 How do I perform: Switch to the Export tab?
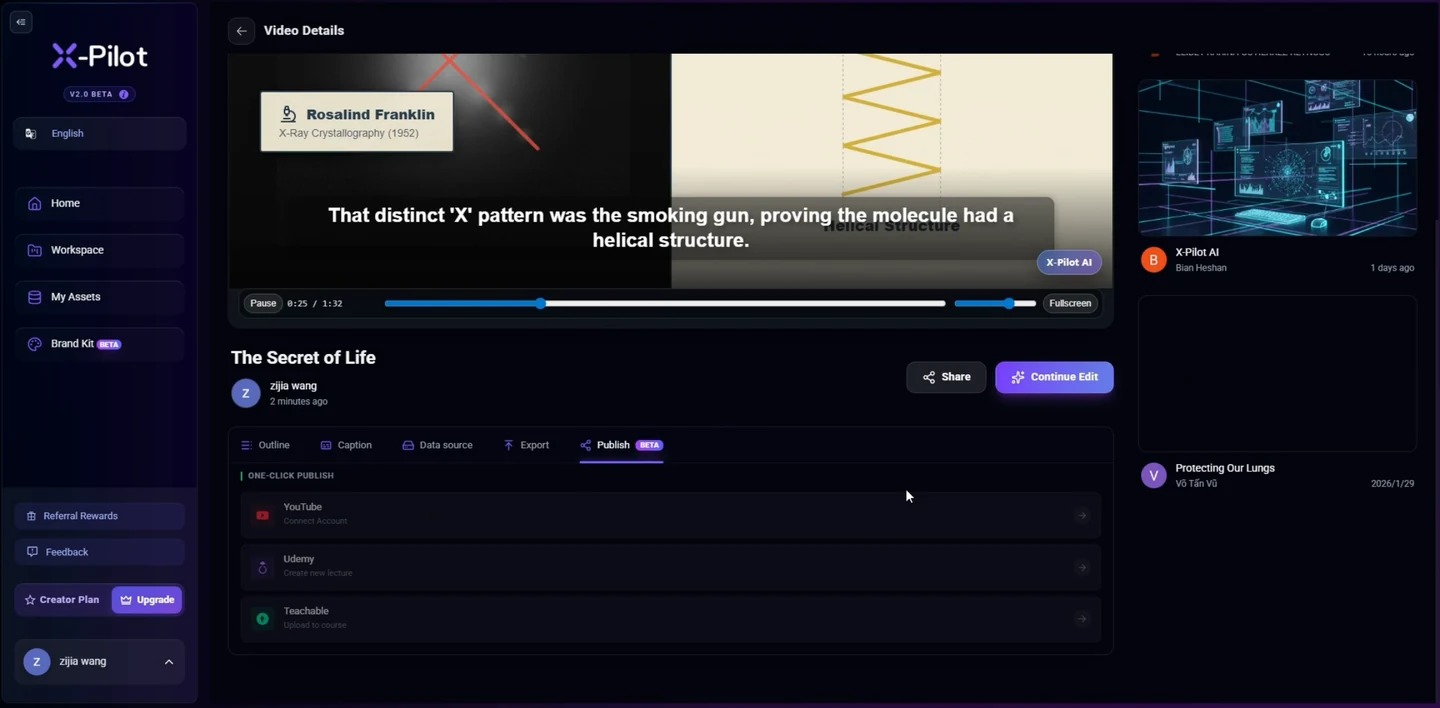pyautogui.click(x=526, y=445)
